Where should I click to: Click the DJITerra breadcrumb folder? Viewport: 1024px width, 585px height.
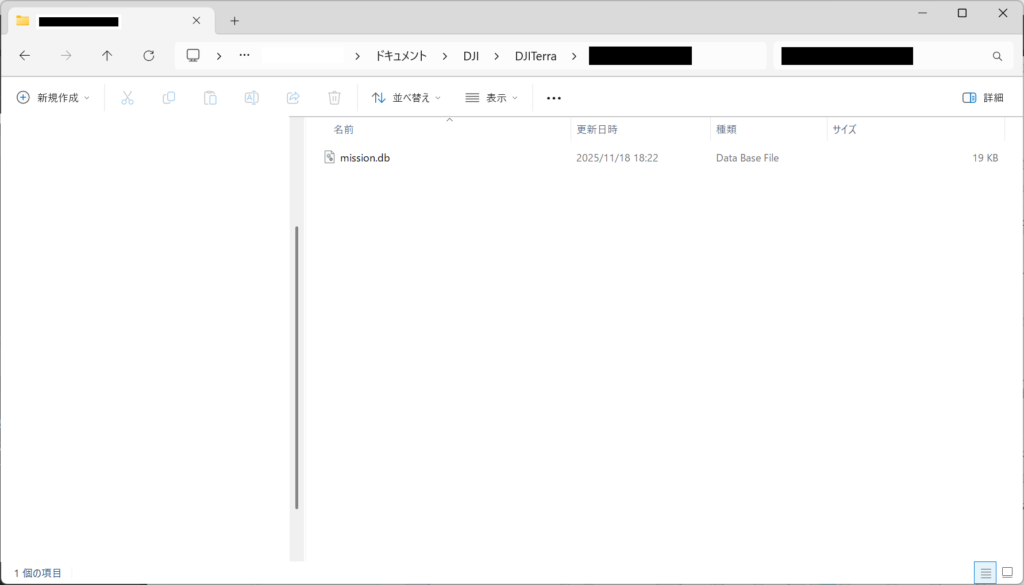coord(535,56)
